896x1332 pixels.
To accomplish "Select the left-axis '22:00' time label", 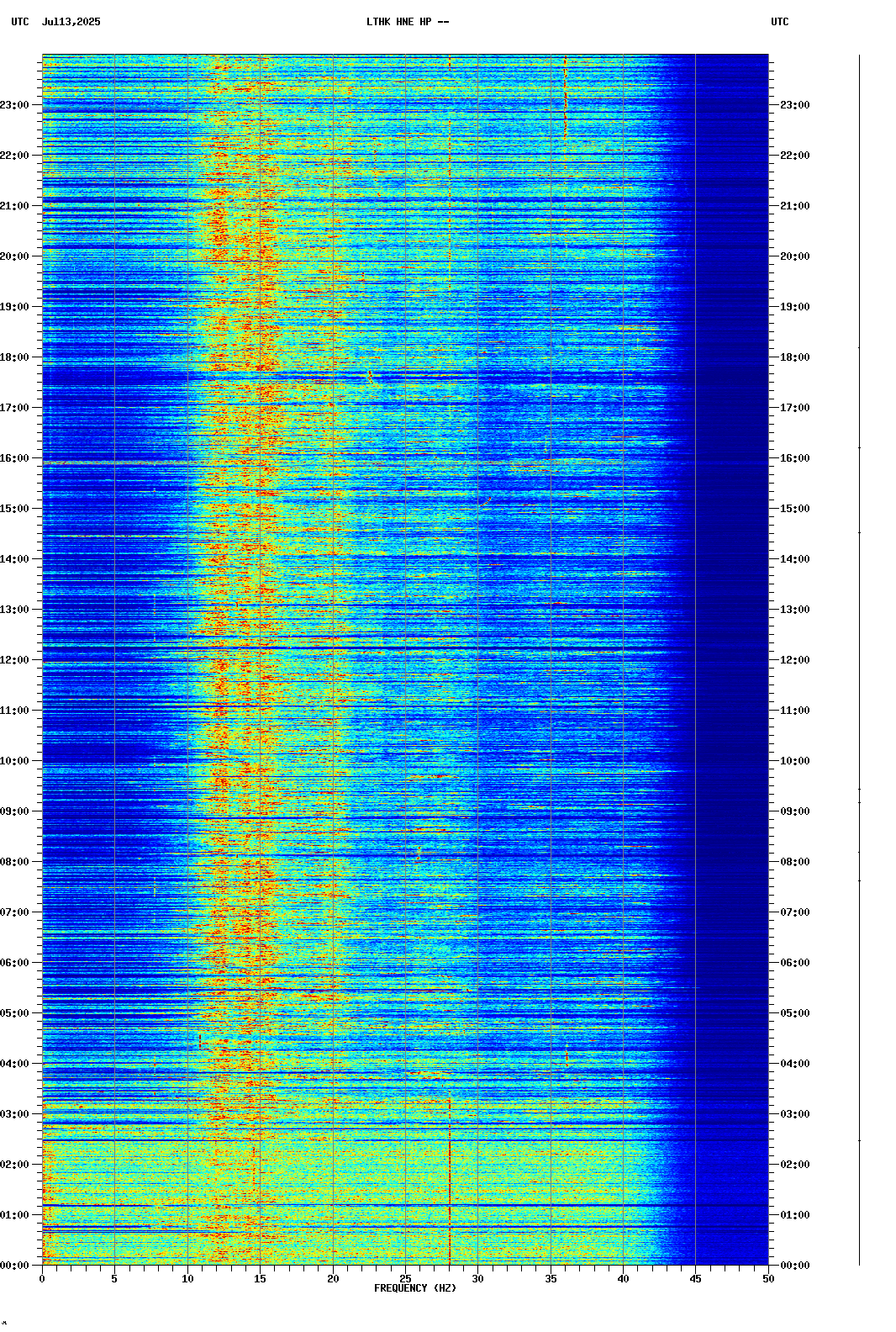I will pyautogui.click(x=14, y=156).
